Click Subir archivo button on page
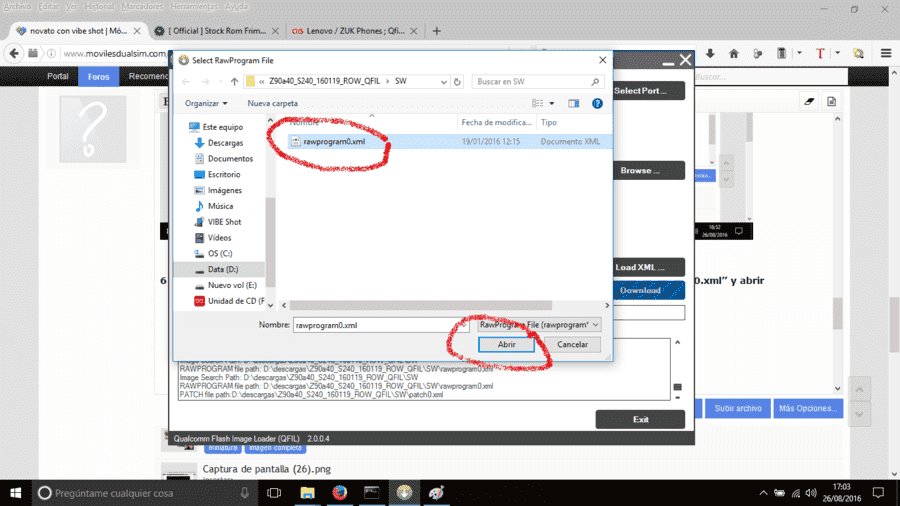 [x=738, y=408]
